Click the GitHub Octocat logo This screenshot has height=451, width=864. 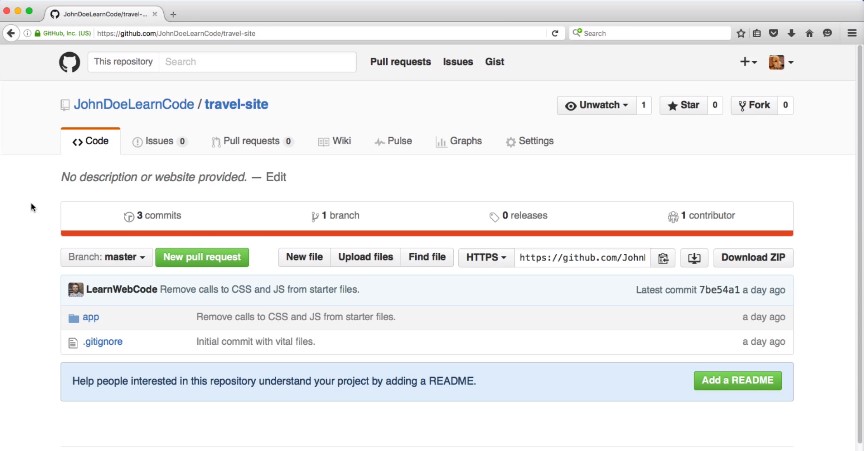68,62
